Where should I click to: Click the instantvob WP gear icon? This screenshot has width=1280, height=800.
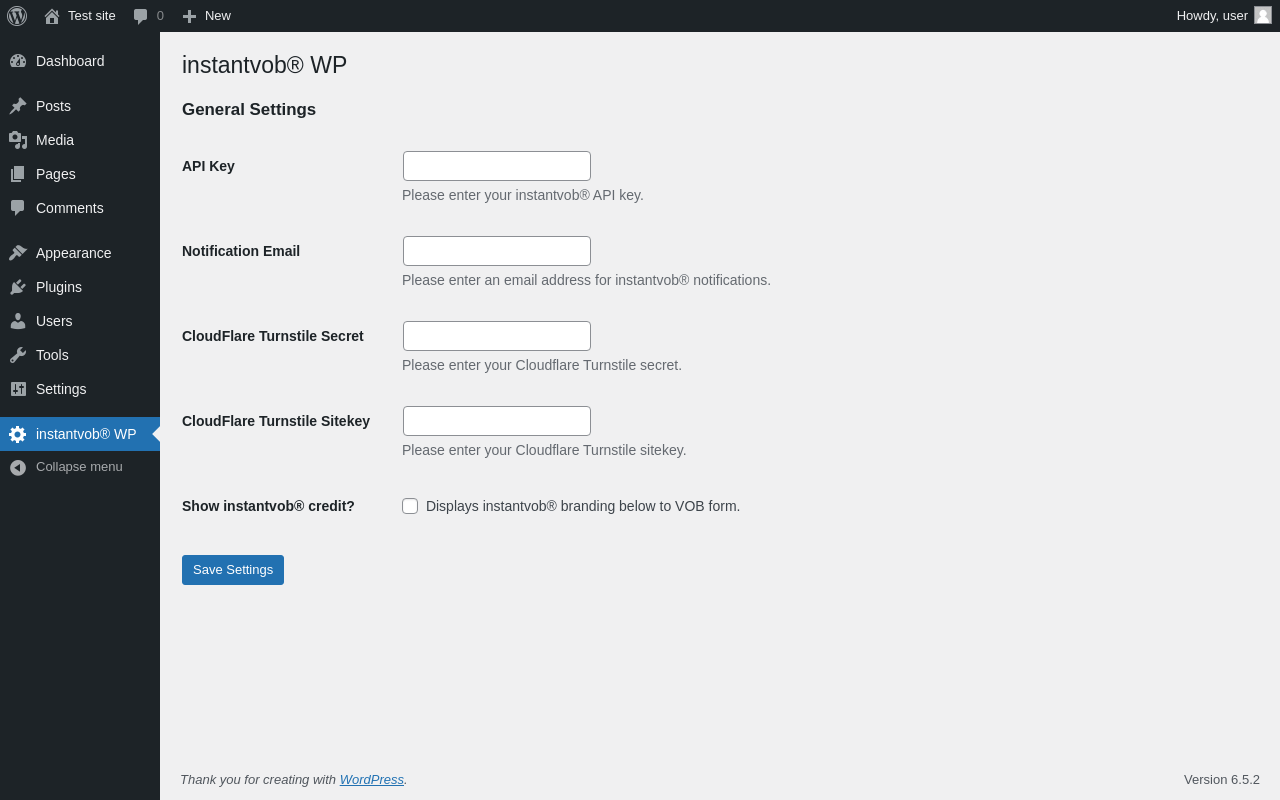(x=18, y=434)
